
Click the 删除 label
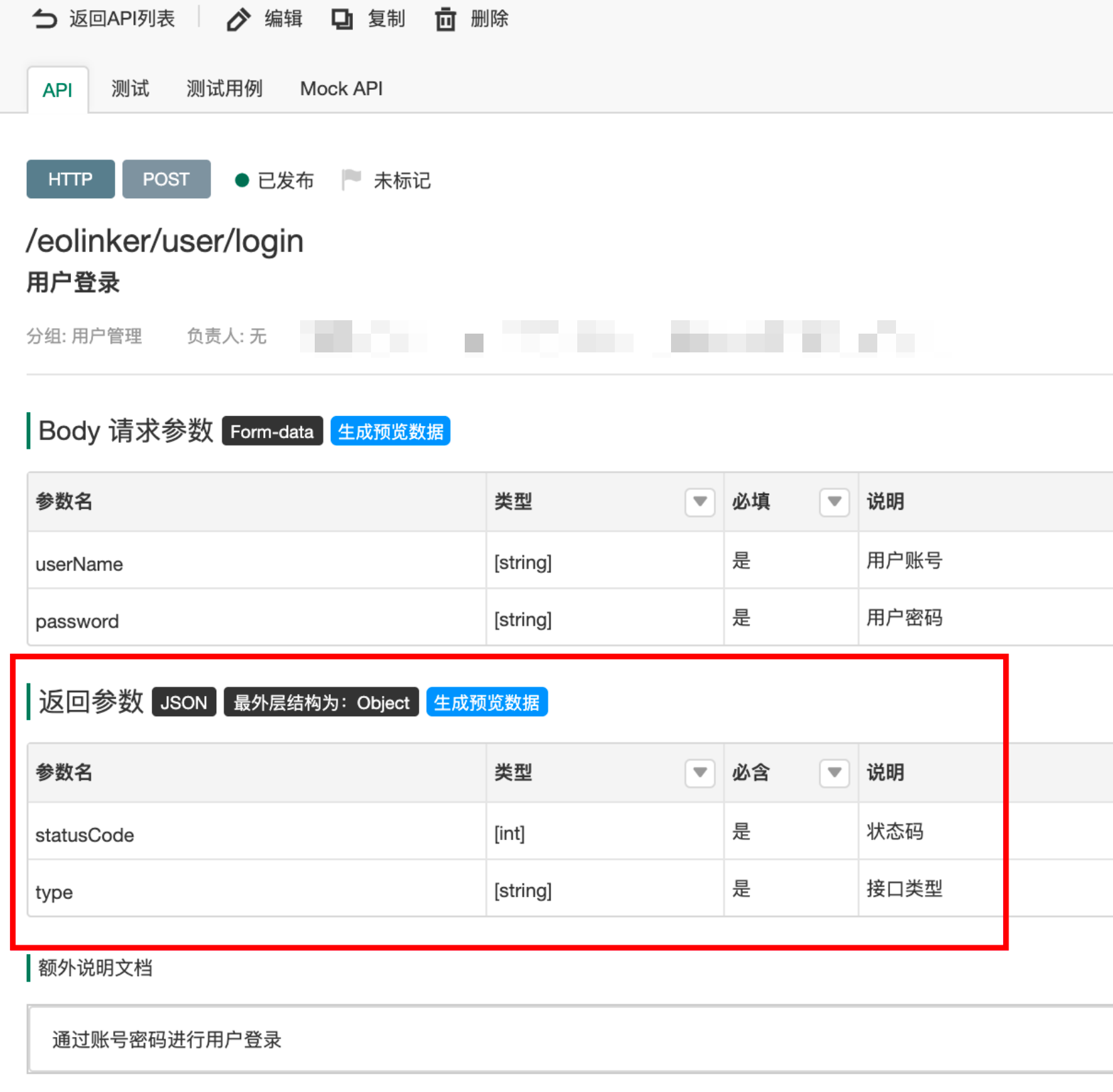490,19
